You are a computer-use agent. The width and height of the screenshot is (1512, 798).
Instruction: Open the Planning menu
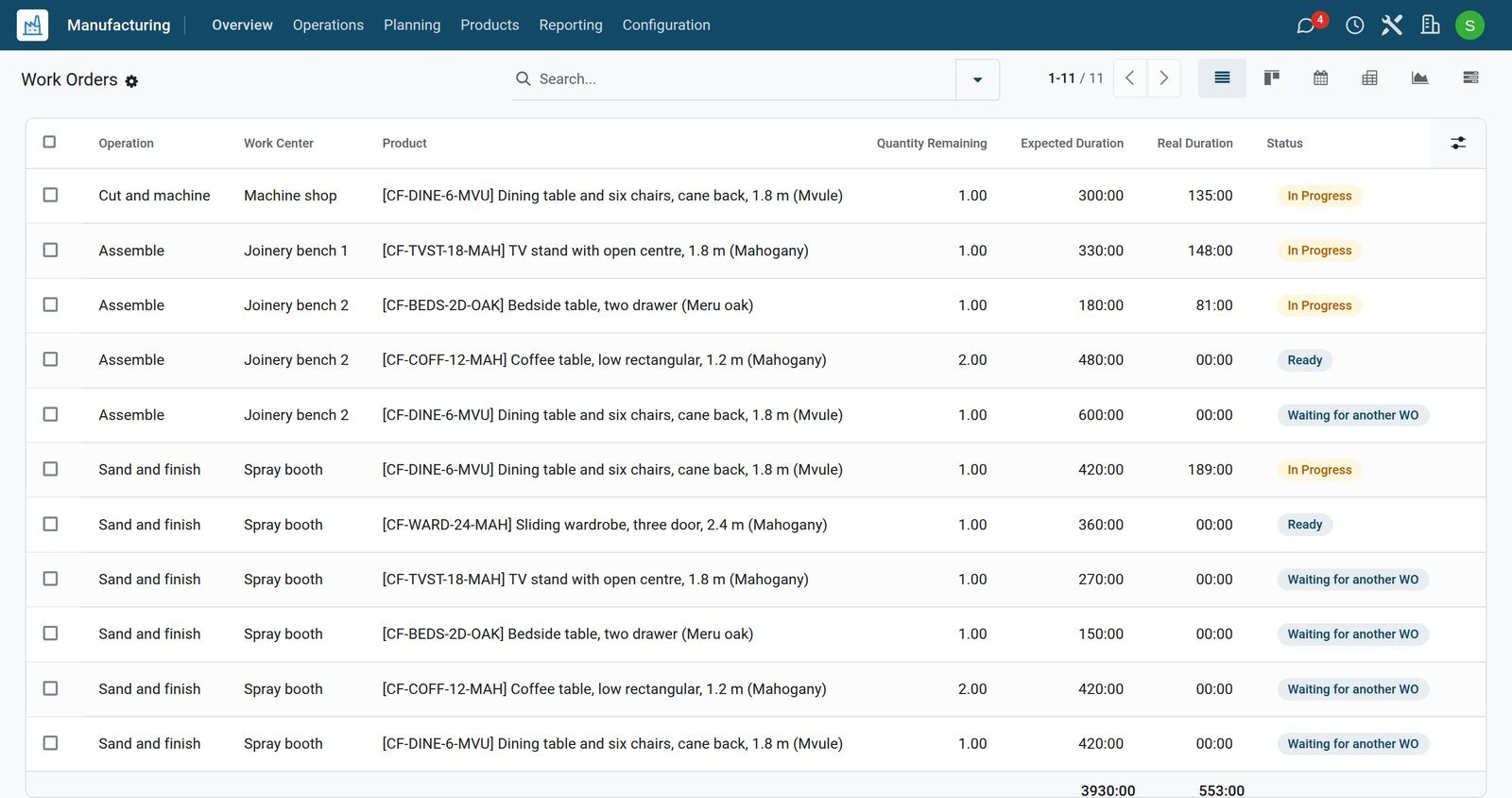pyautogui.click(x=412, y=25)
